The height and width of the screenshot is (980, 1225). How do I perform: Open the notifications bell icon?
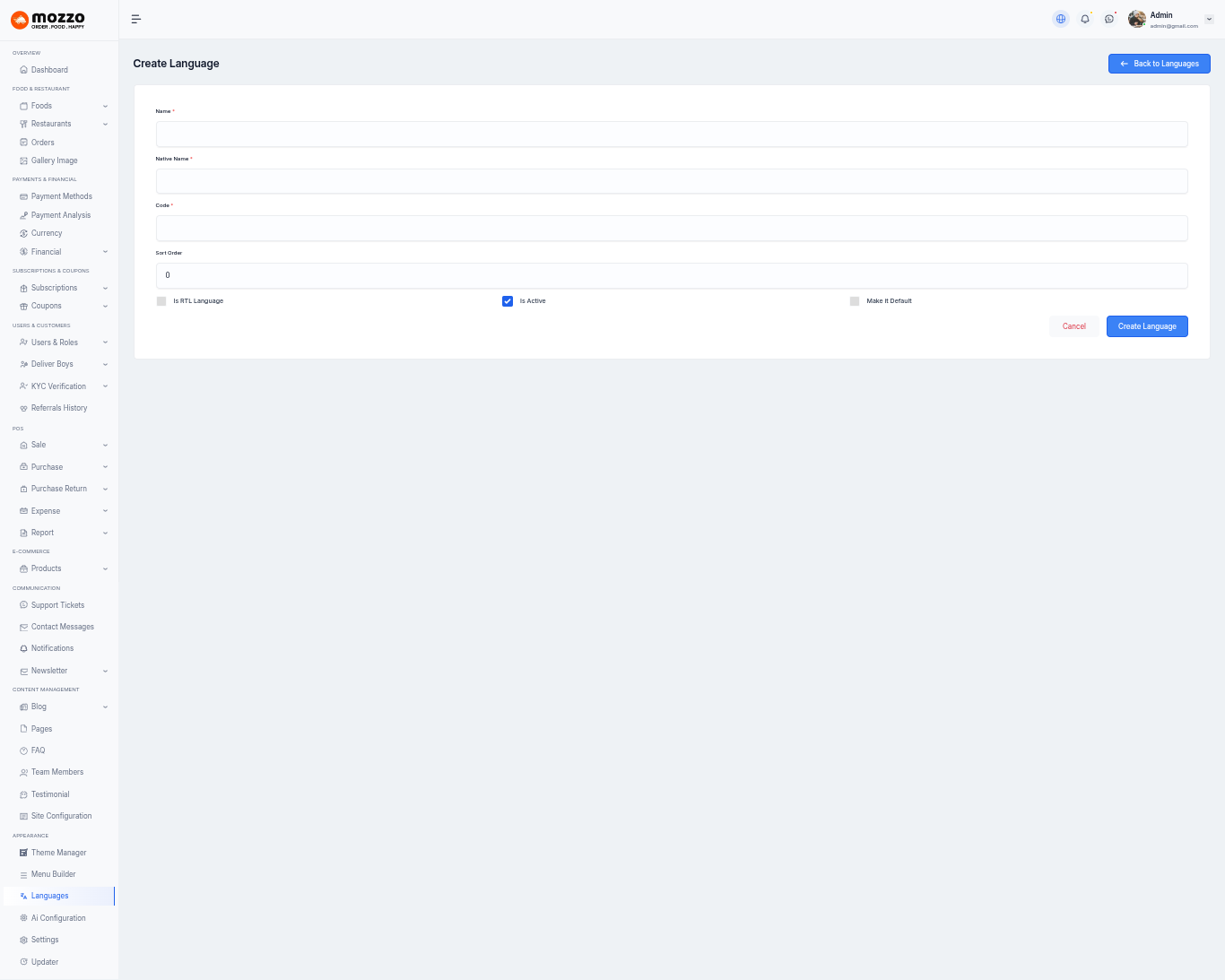point(1085,19)
